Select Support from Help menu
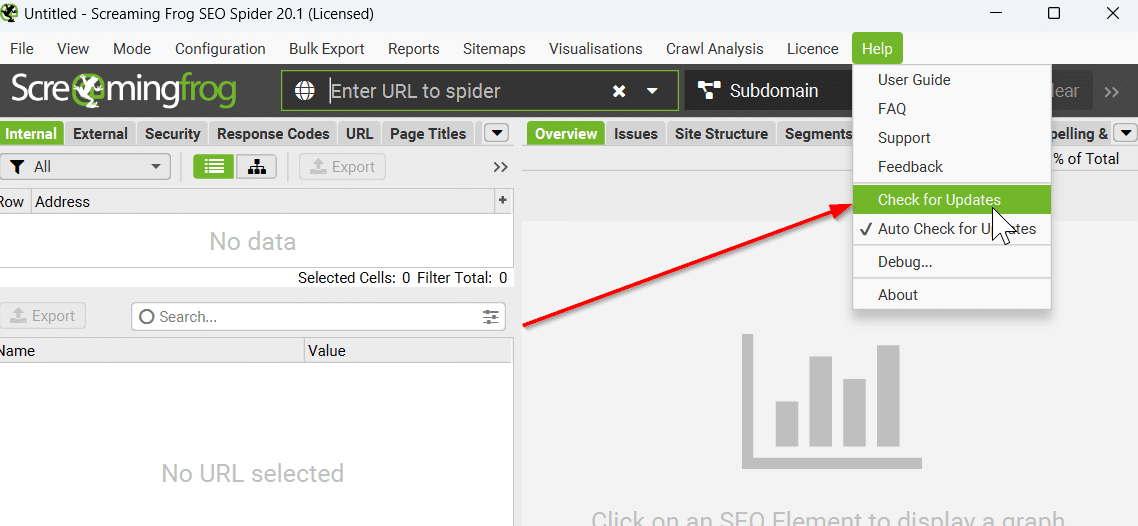The height and width of the screenshot is (526, 1138). [x=951, y=138]
